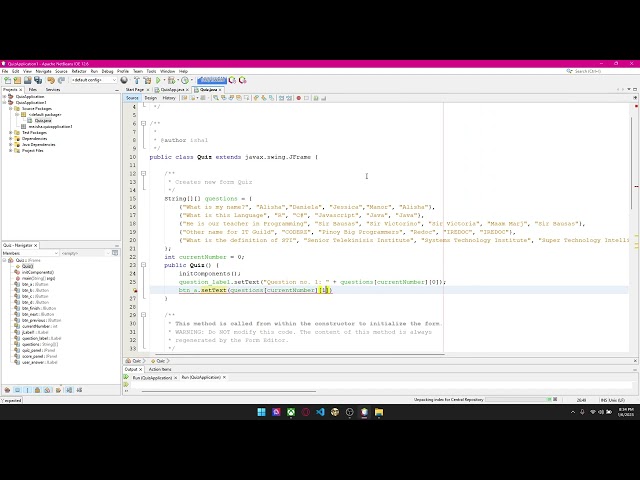Screen dimensions: 640x480
Task: Expand the Test Packages node
Action: point(11,133)
